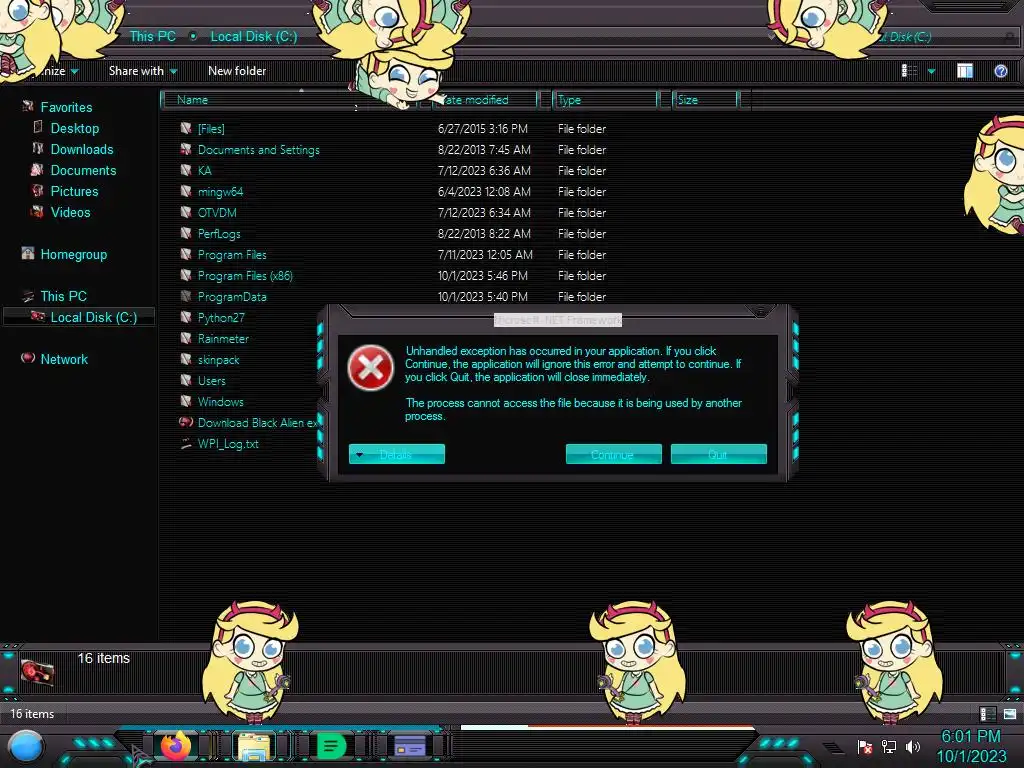Click the volume speaker tray icon

click(x=912, y=746)
